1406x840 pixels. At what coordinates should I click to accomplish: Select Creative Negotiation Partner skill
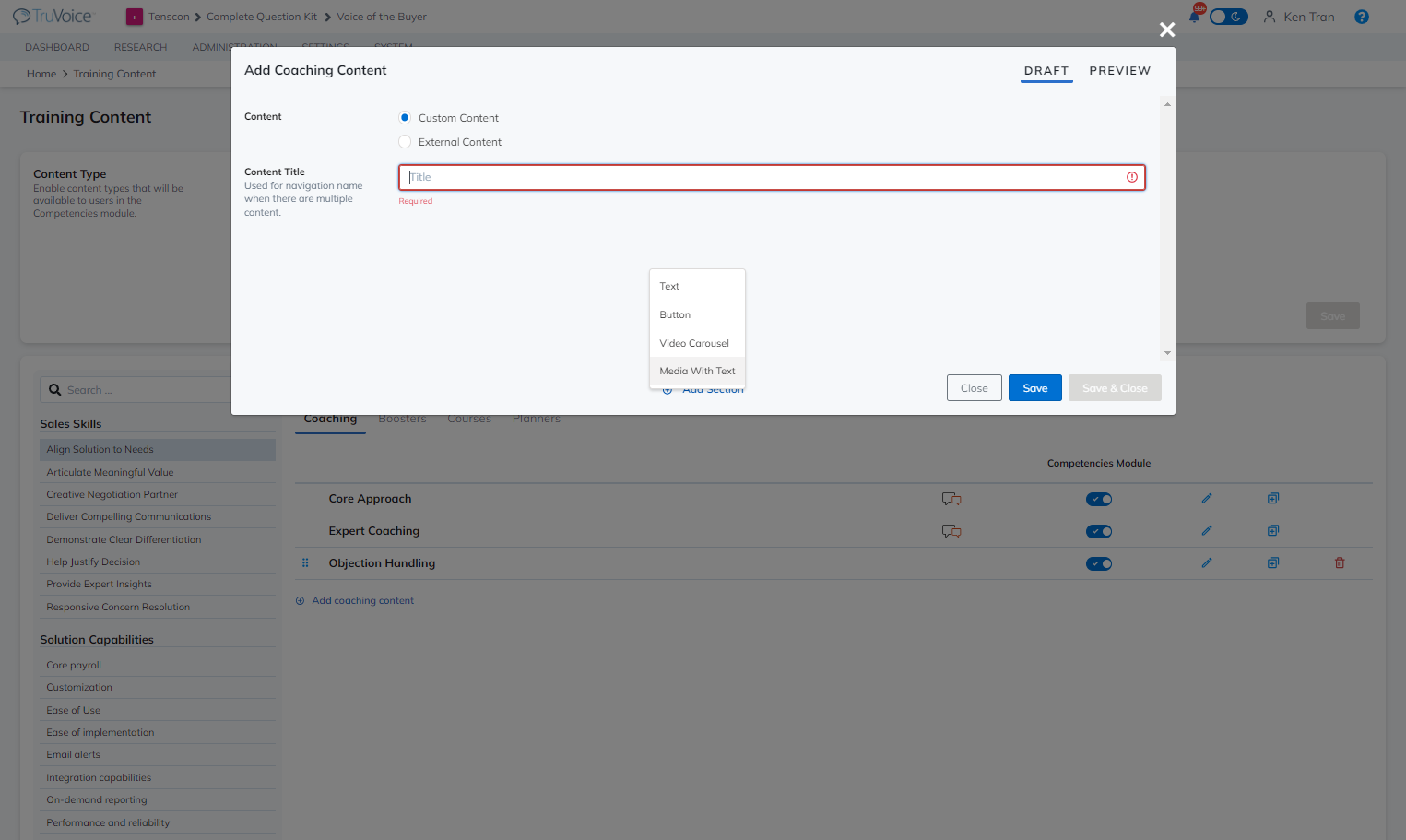pyautogui.click(x=158, y=495)
